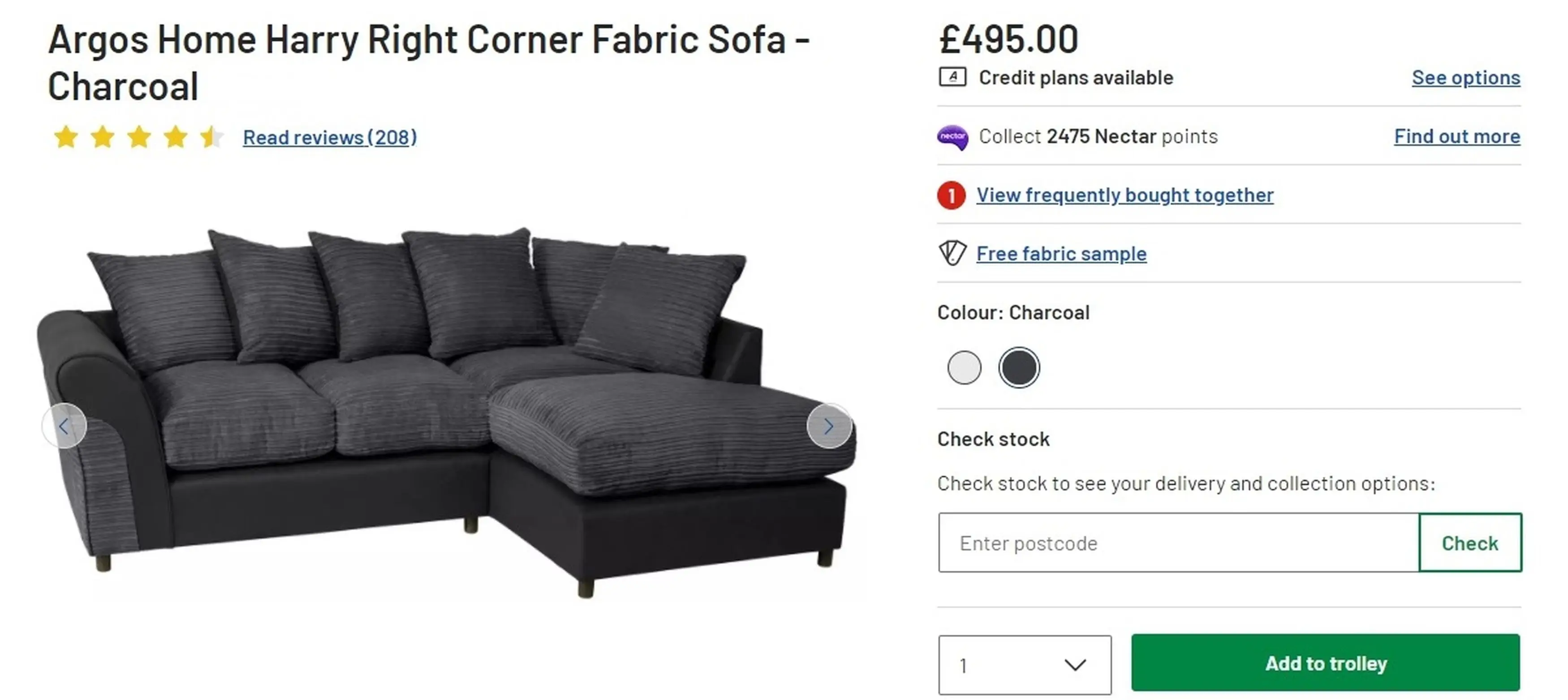1568x700 pixels.
Task: Click the red frequently bought badge
Action: click(x=951, y=195)
